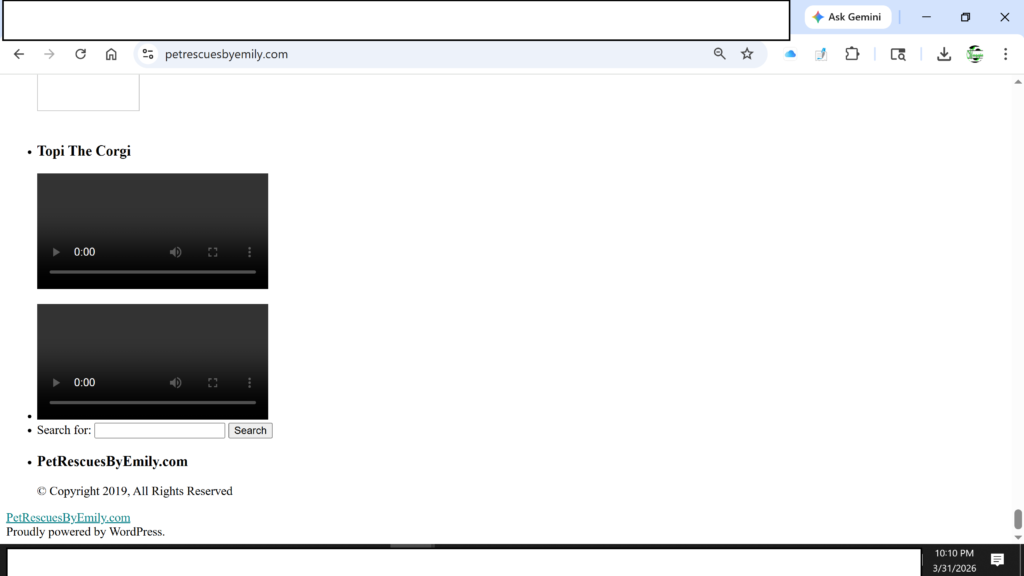The image size is (1024, 576).
Task: Go to the browser home page
Action: 111,54
